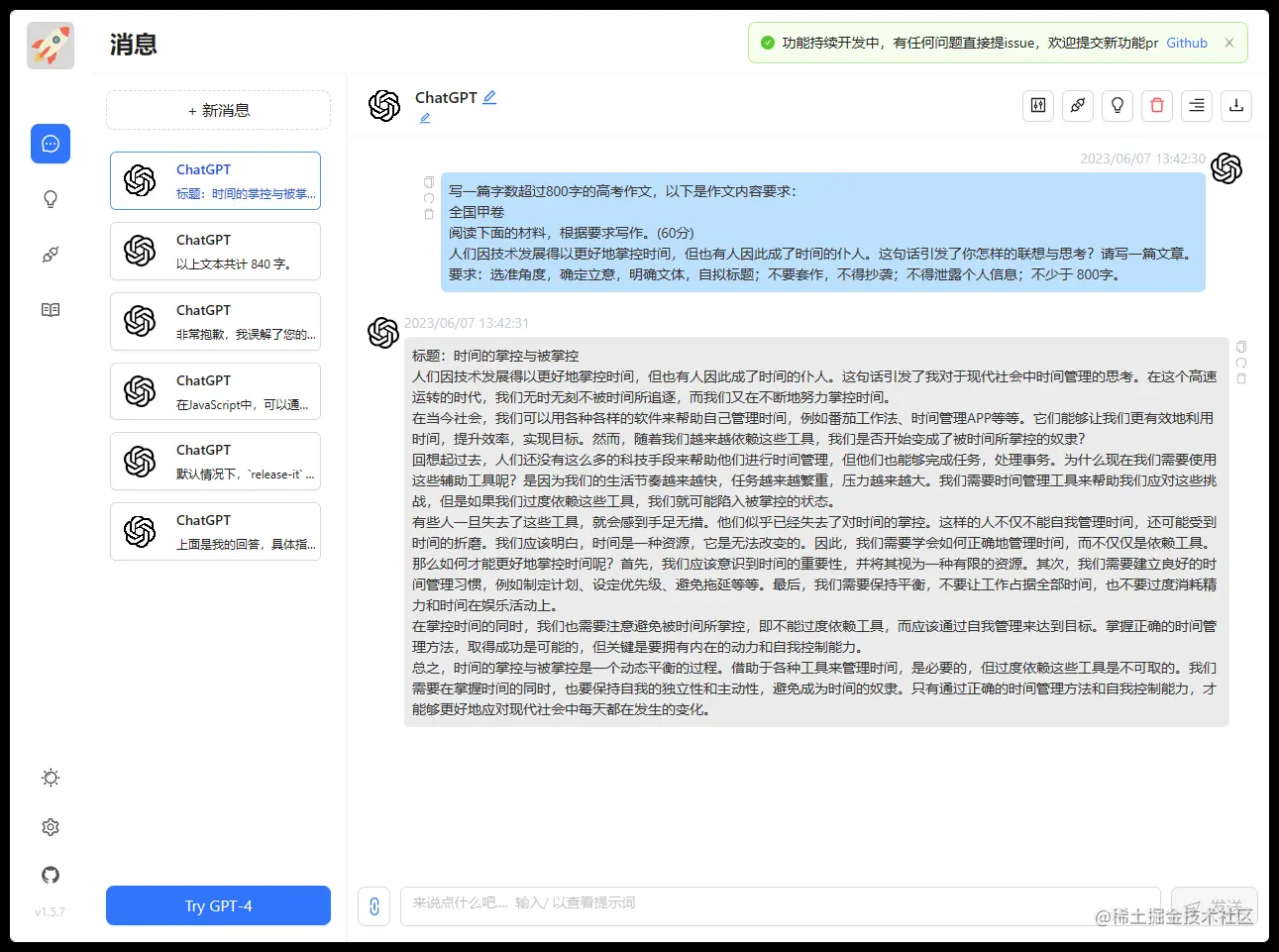The height and width of the screenshot is (952, 1279).
Task: Open chat settings sliders icon in header
Action: 1038,105
